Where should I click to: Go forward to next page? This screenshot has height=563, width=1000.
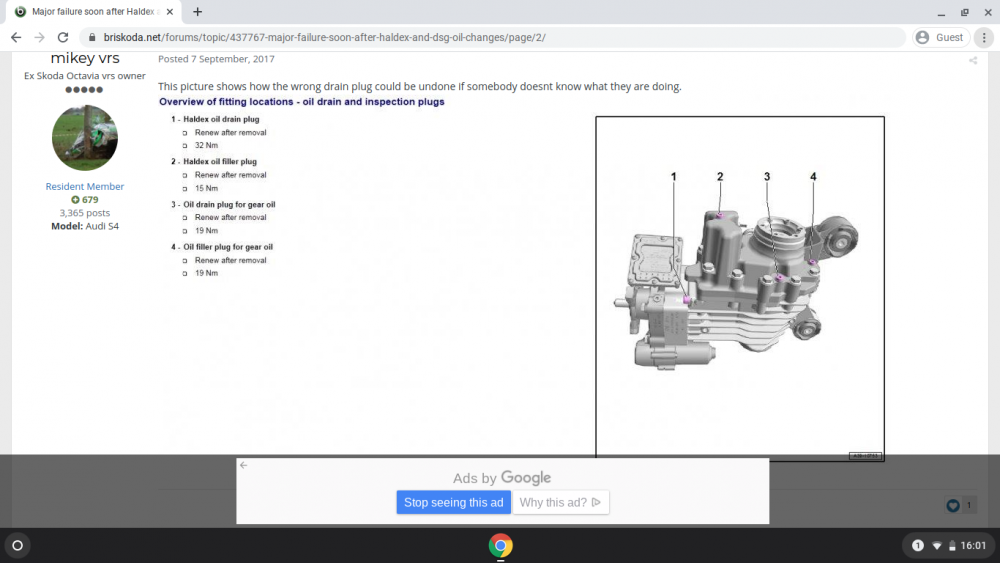click(x=40, y=38)
